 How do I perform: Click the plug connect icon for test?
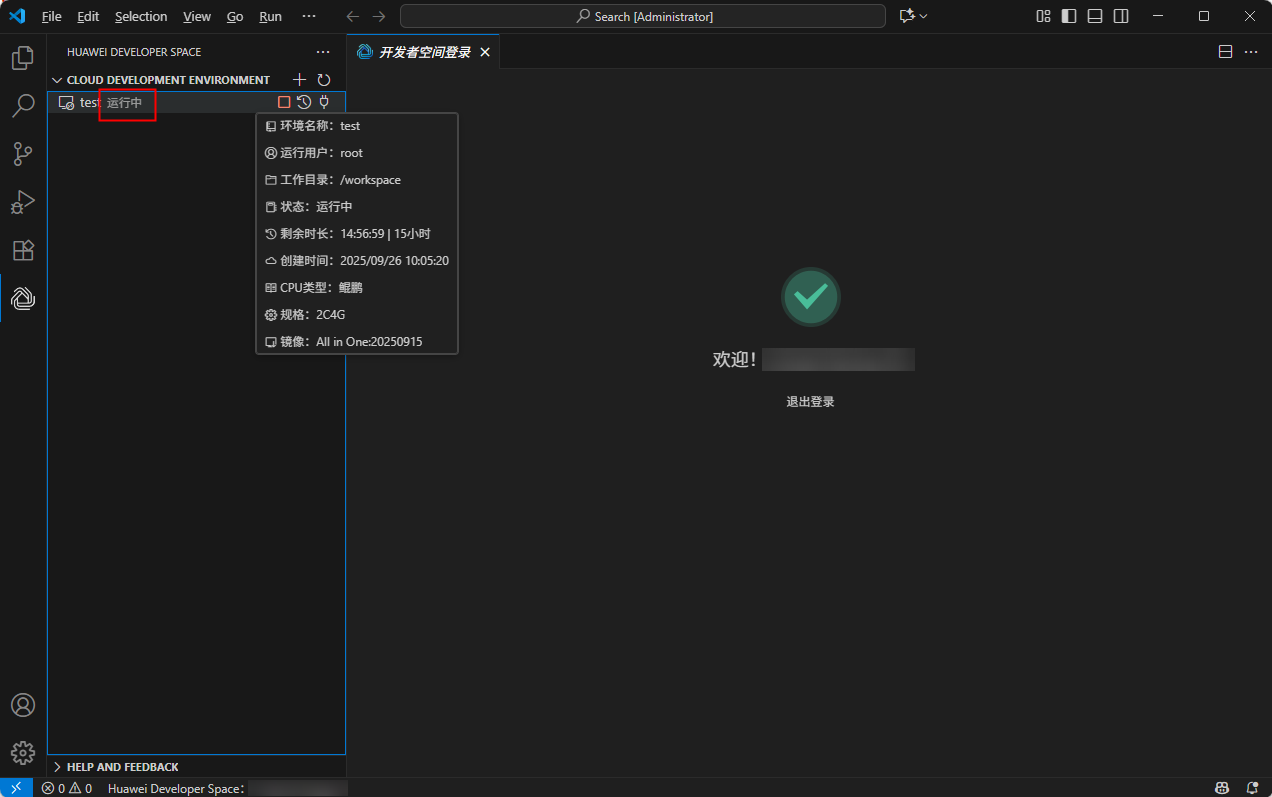(324, 102)
